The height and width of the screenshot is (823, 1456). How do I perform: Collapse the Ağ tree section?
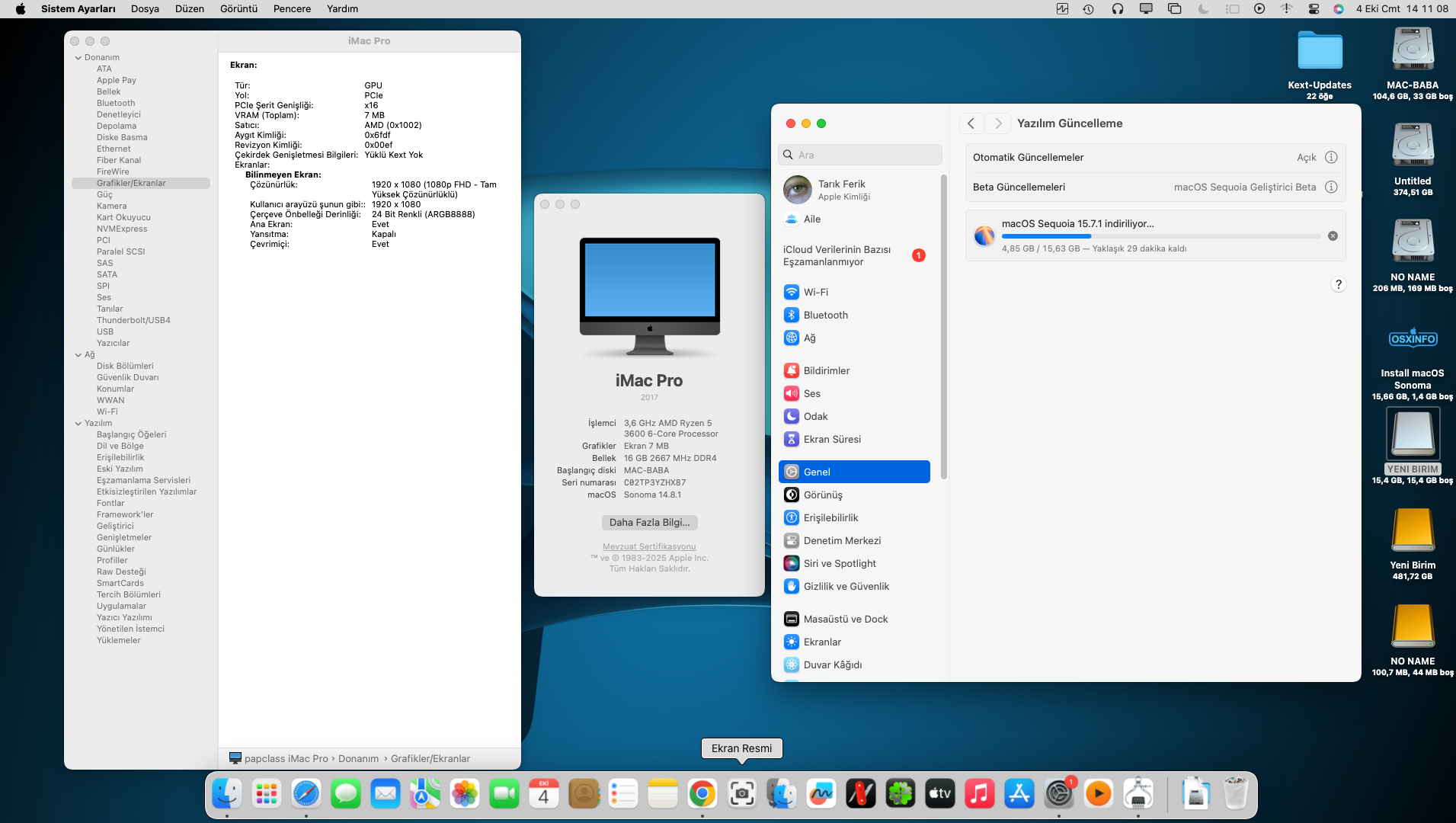click(78, 355)
